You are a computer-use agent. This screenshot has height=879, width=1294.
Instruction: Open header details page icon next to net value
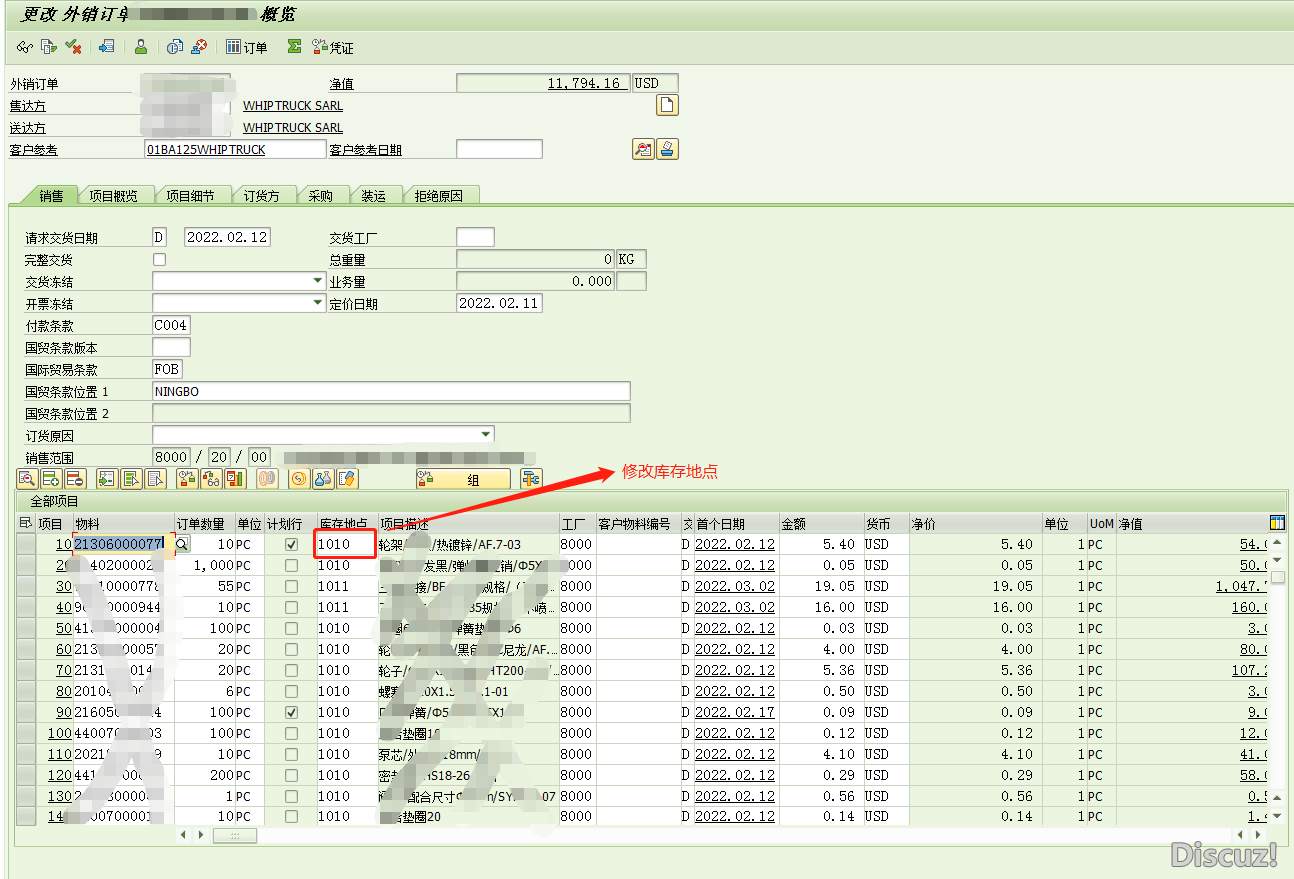[x=667, y=105]
